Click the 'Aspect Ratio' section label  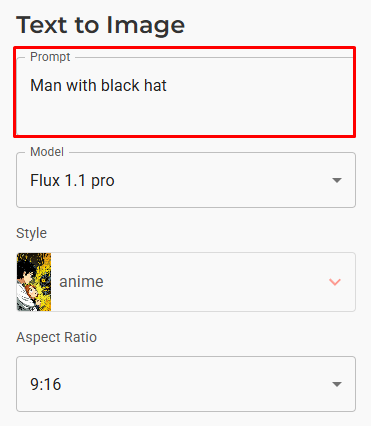click(56, 337)
